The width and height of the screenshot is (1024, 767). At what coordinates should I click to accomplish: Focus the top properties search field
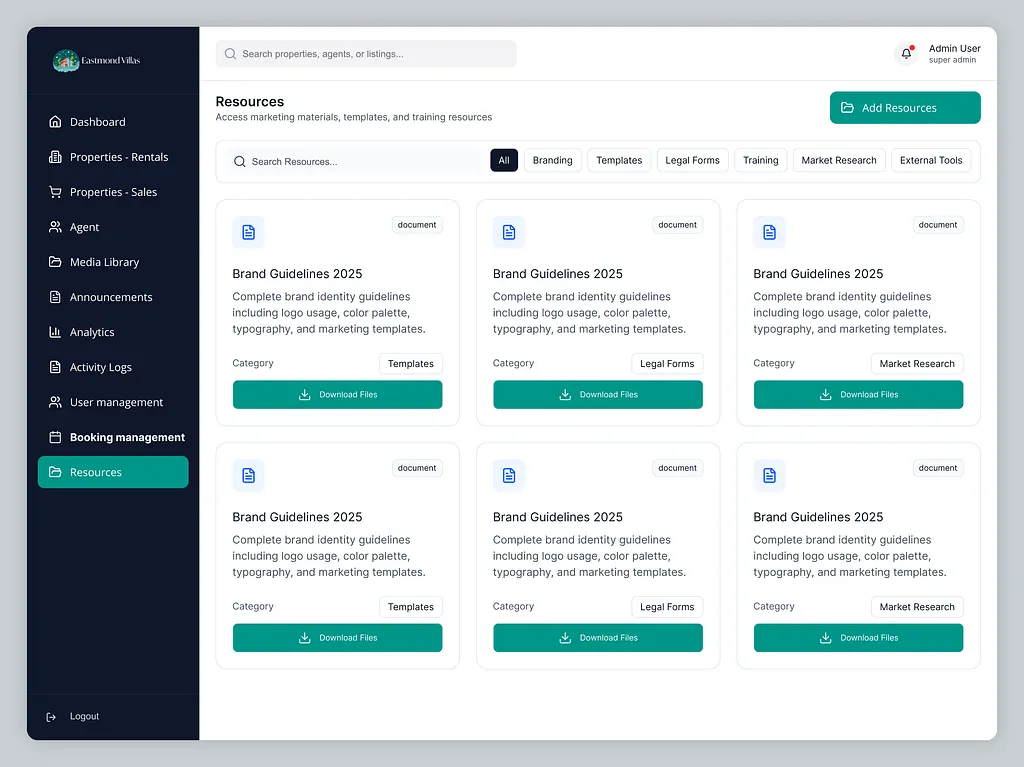(366, 54)
